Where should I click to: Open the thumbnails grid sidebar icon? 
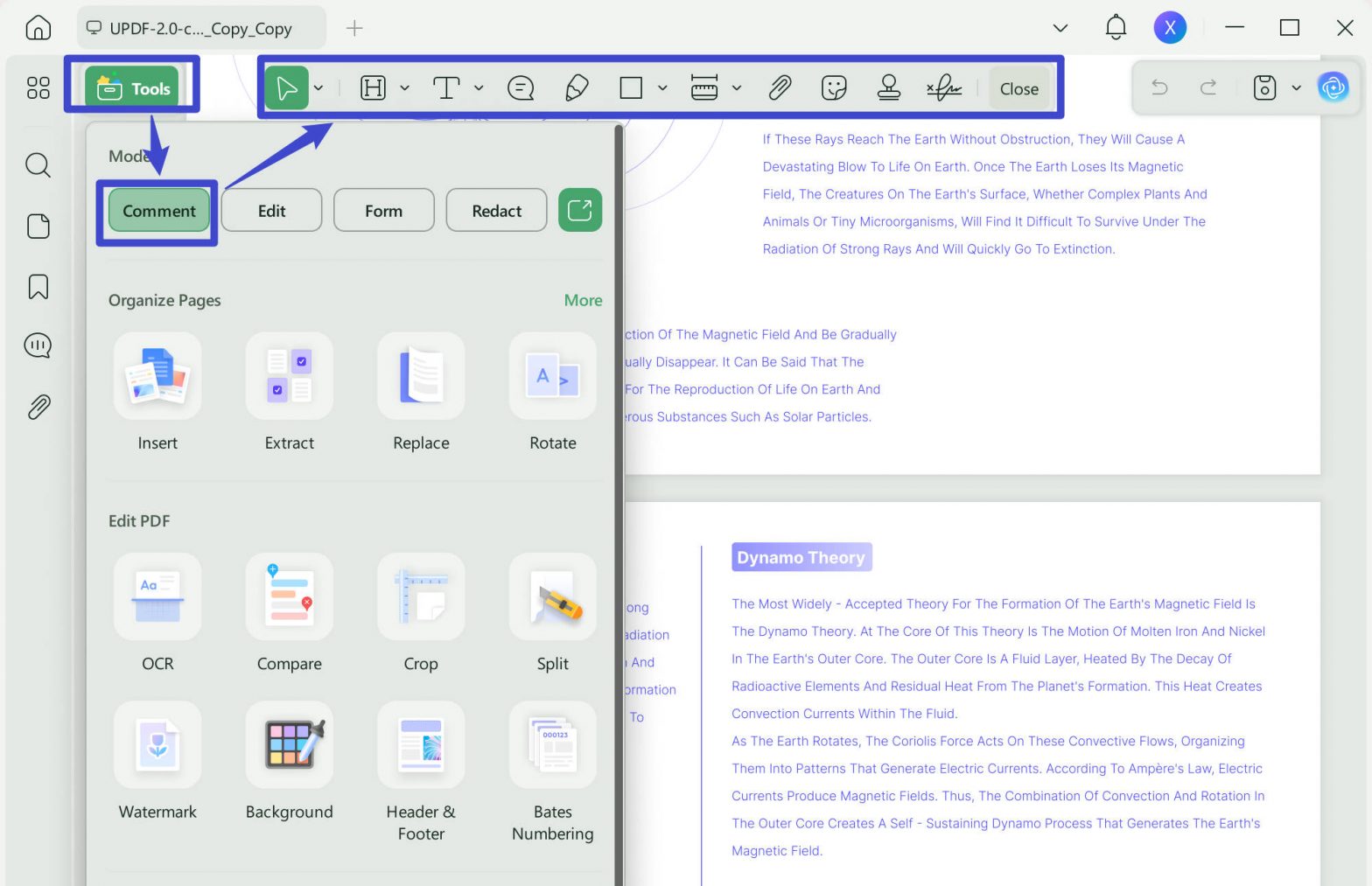point(38,87)
